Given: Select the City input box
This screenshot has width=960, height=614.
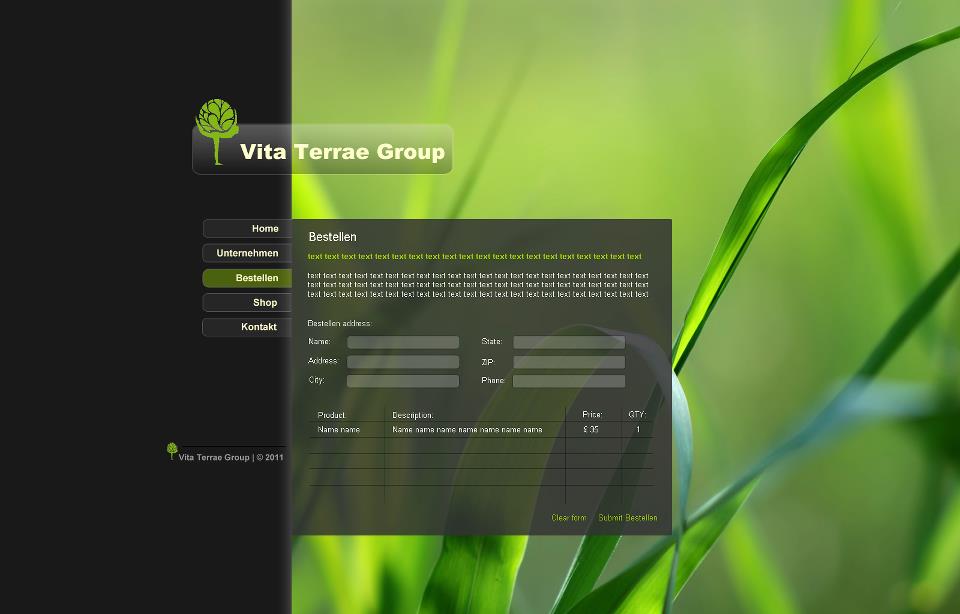Looking at the screenshot, I should (403, 381).
